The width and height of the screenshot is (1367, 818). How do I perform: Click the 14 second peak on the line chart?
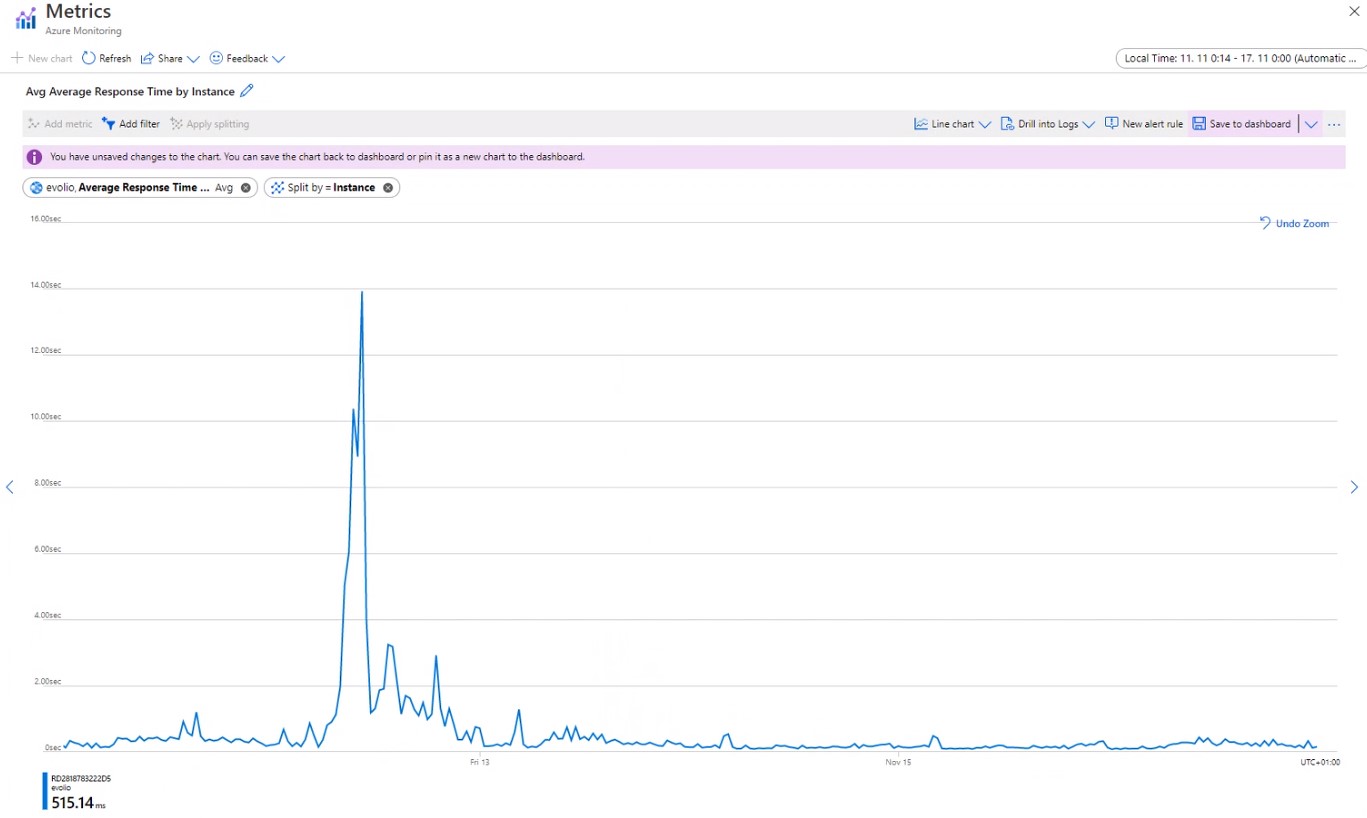pos(361,292)
